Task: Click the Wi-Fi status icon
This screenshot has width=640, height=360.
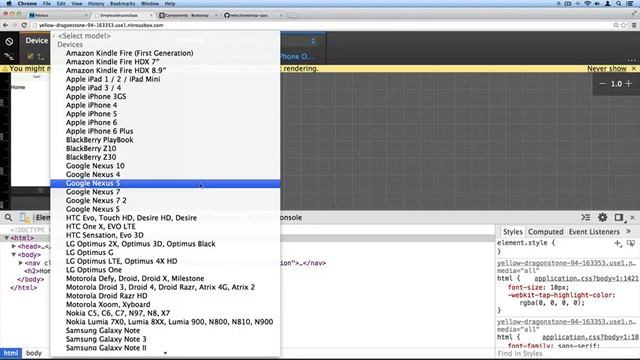Action: coord(588,4)
